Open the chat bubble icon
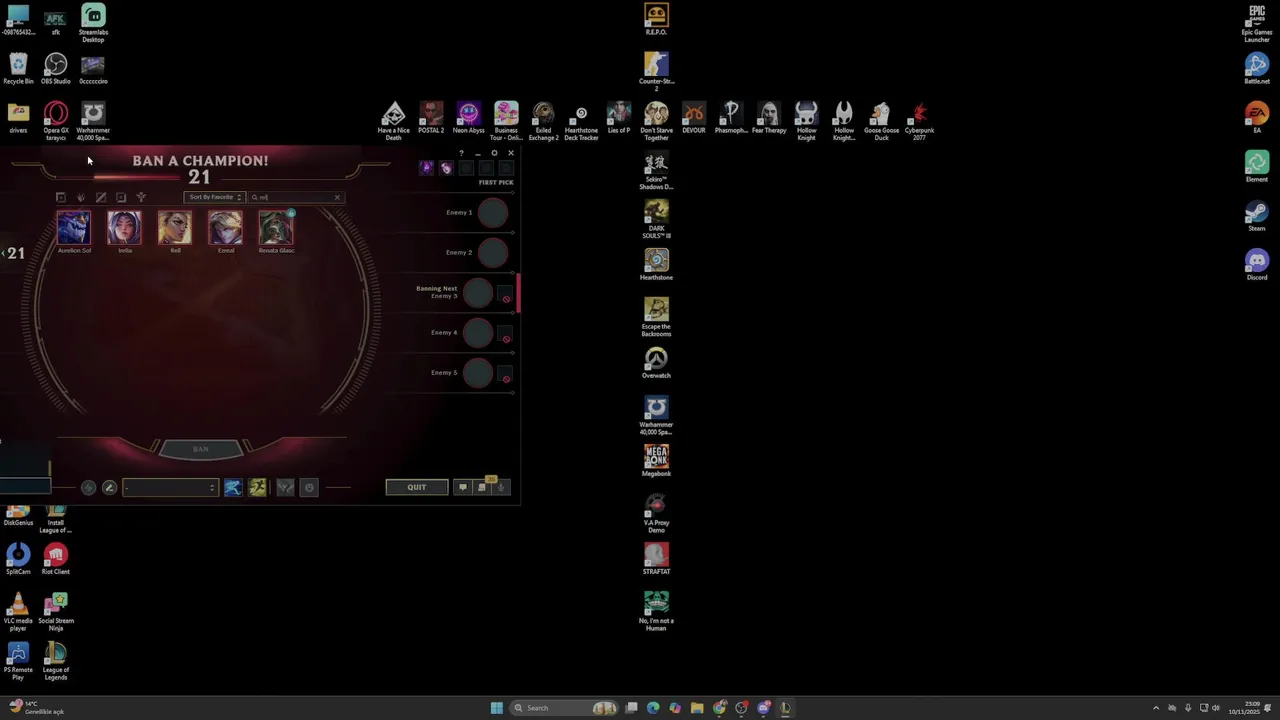 (x=462, y=487)
